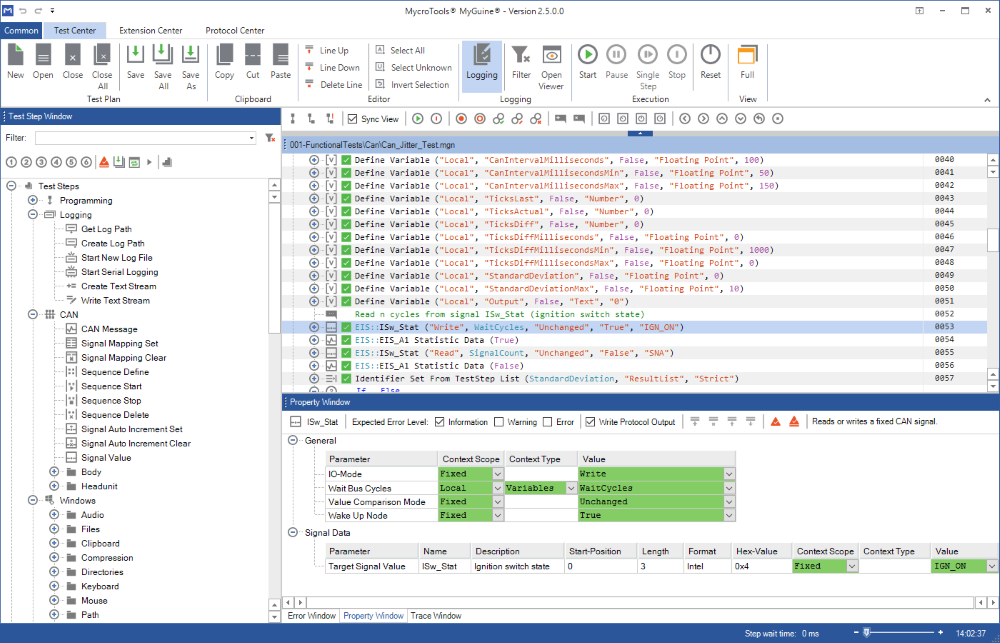1000x643 pixels.
Task: Collapse the Logging tree node
Action: pyautogui.click(x=33, y=215)
